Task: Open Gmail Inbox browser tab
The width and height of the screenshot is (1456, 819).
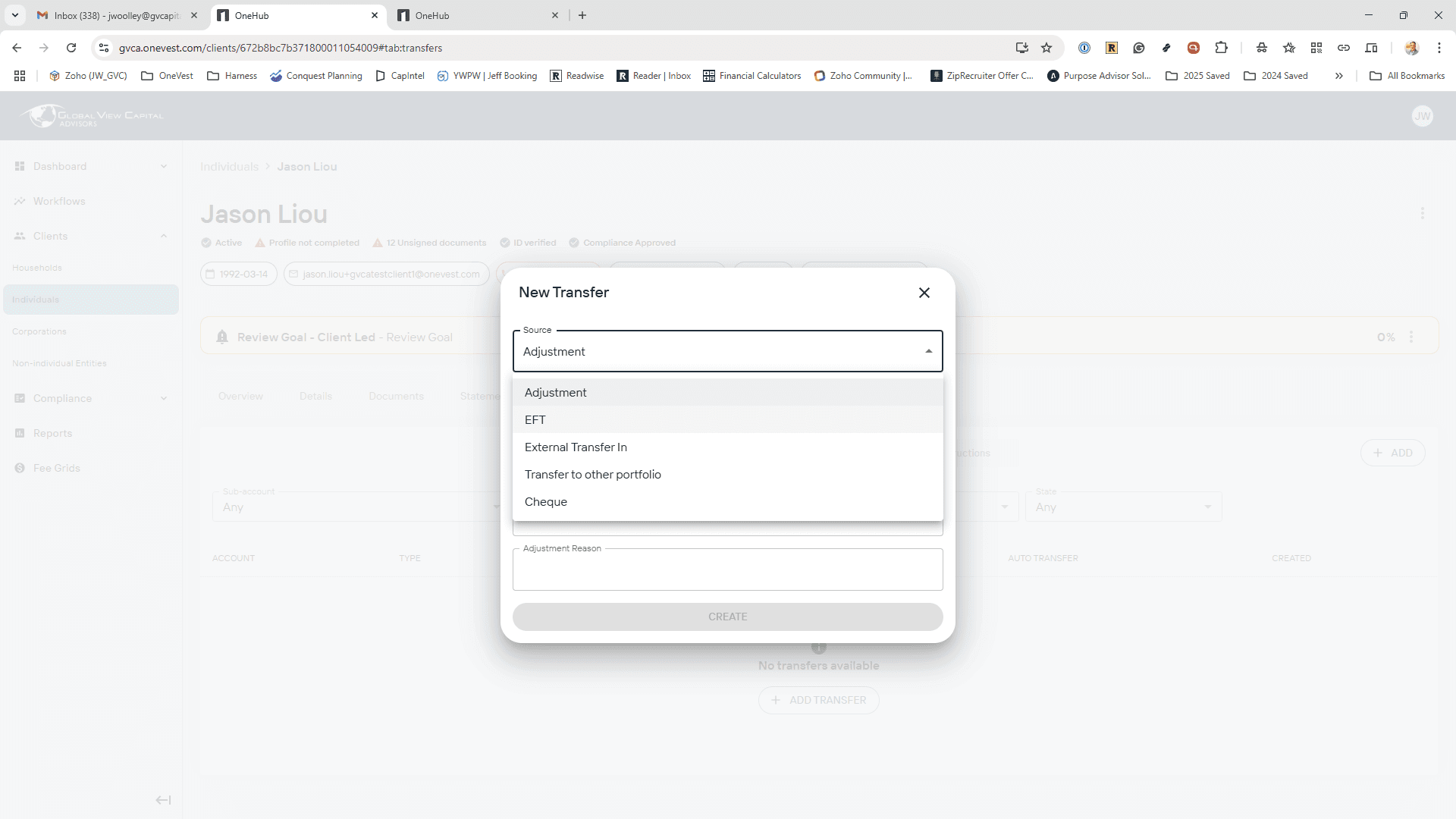Action: 117,15
